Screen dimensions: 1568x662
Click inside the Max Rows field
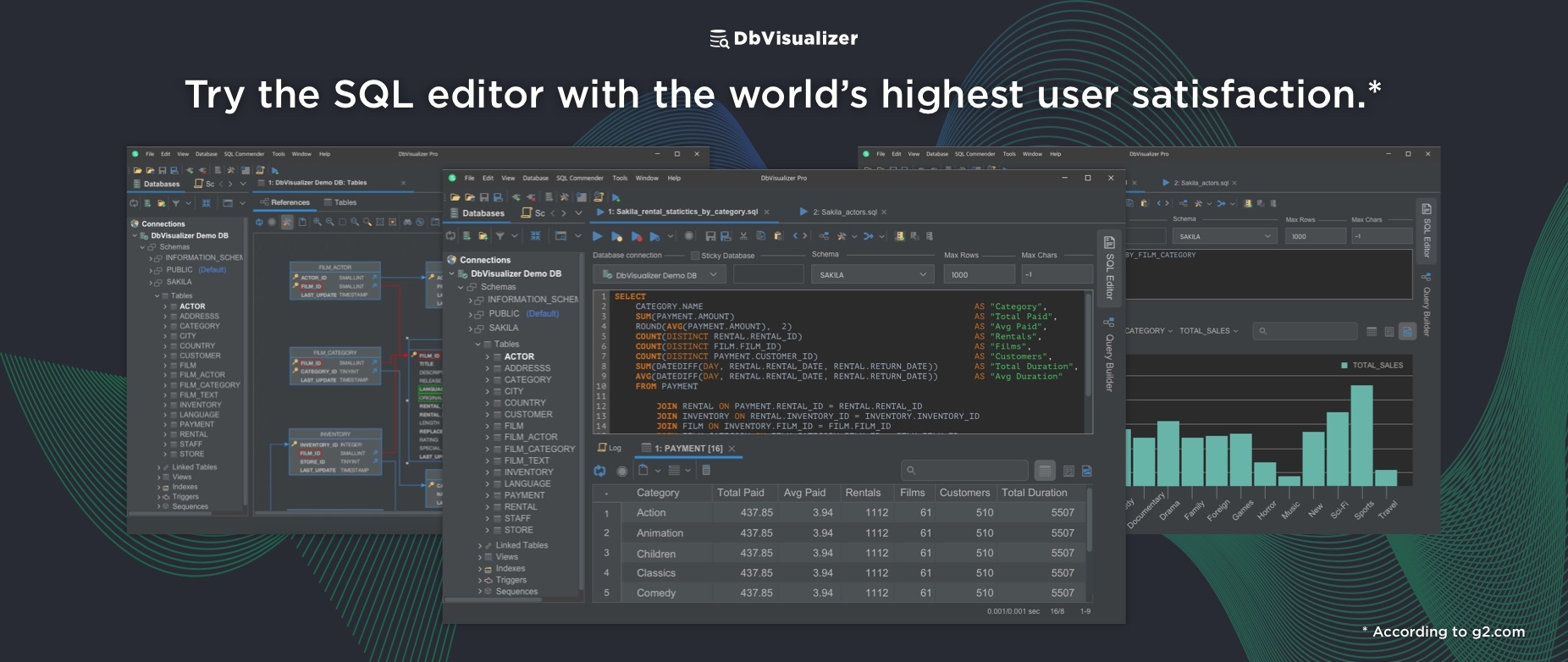coord(979,274)
